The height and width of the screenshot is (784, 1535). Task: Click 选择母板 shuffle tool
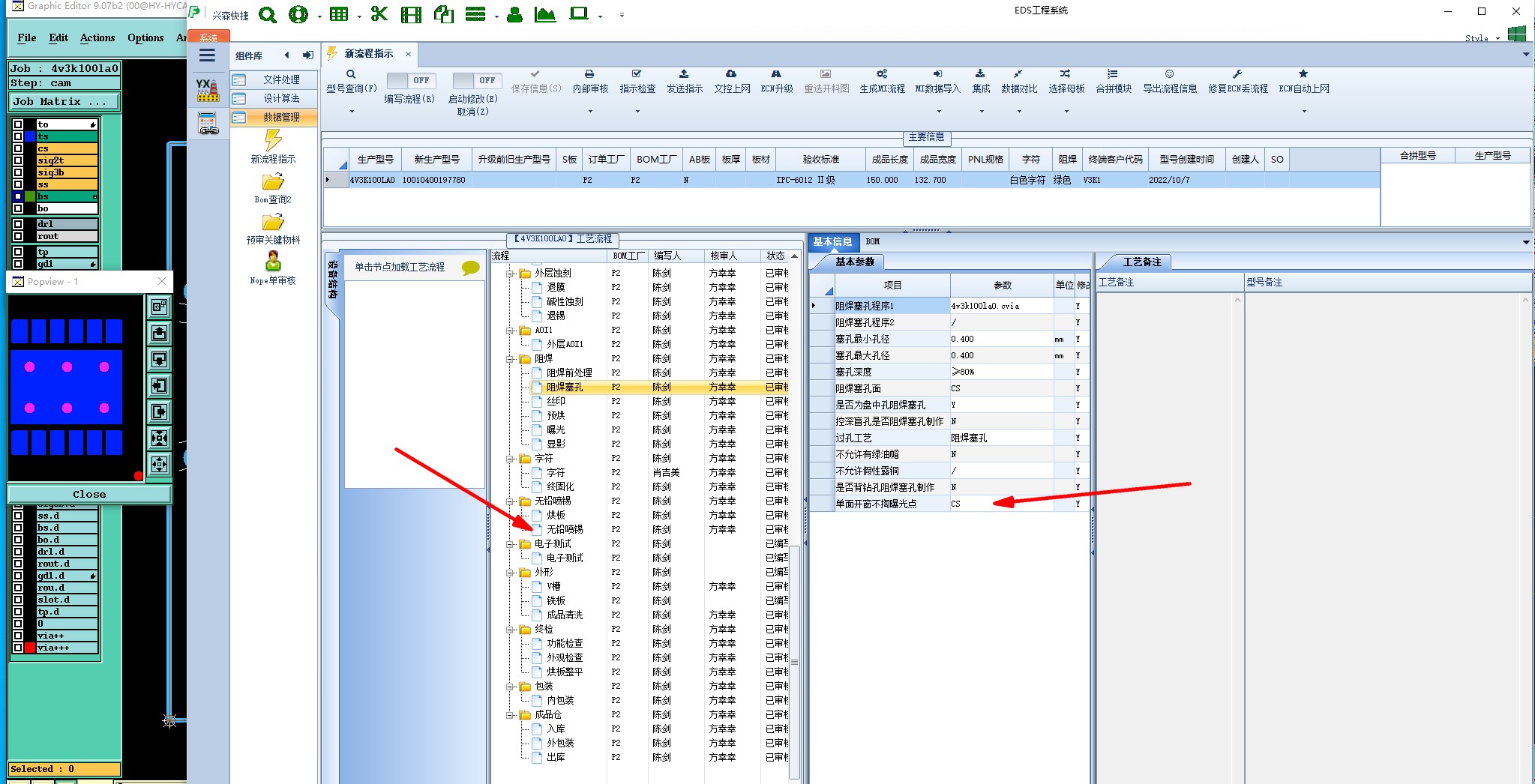tap(1066, 81)
